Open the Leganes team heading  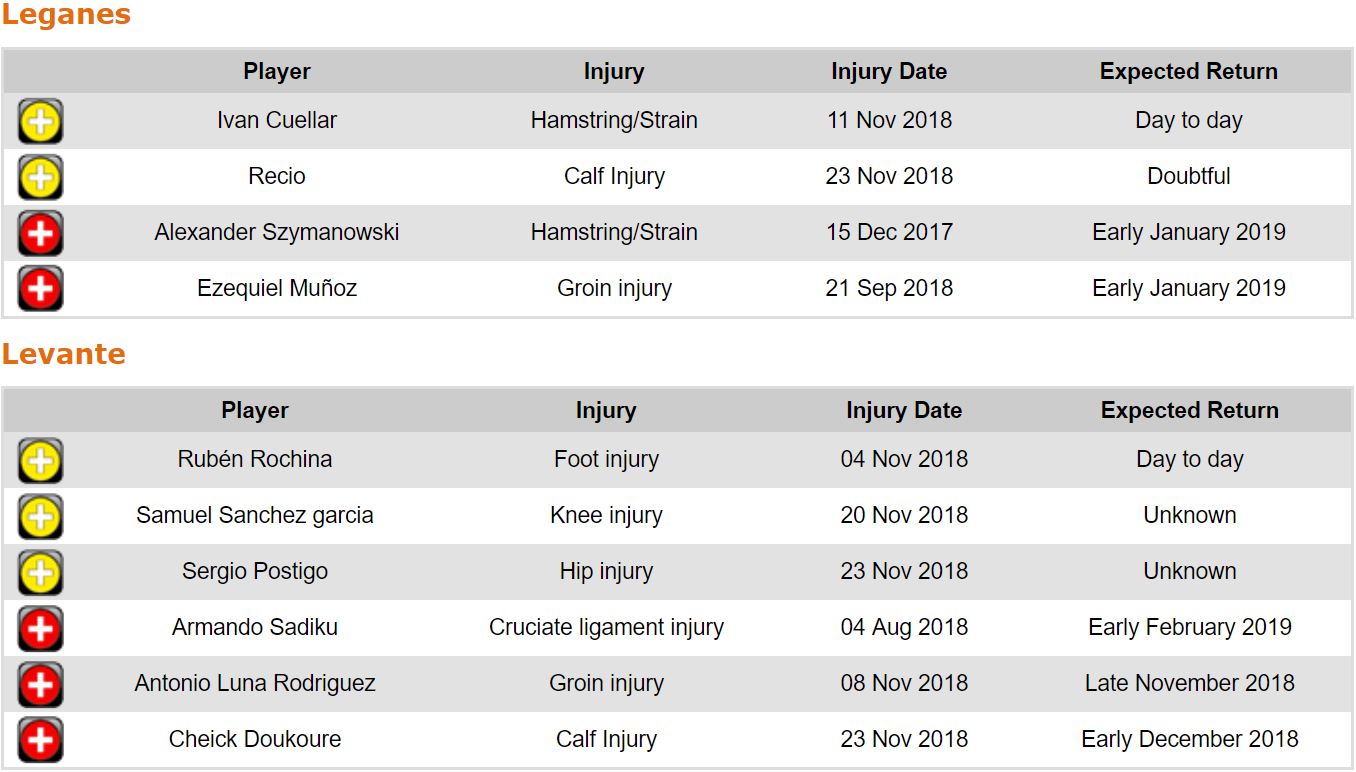coord(66,15)
